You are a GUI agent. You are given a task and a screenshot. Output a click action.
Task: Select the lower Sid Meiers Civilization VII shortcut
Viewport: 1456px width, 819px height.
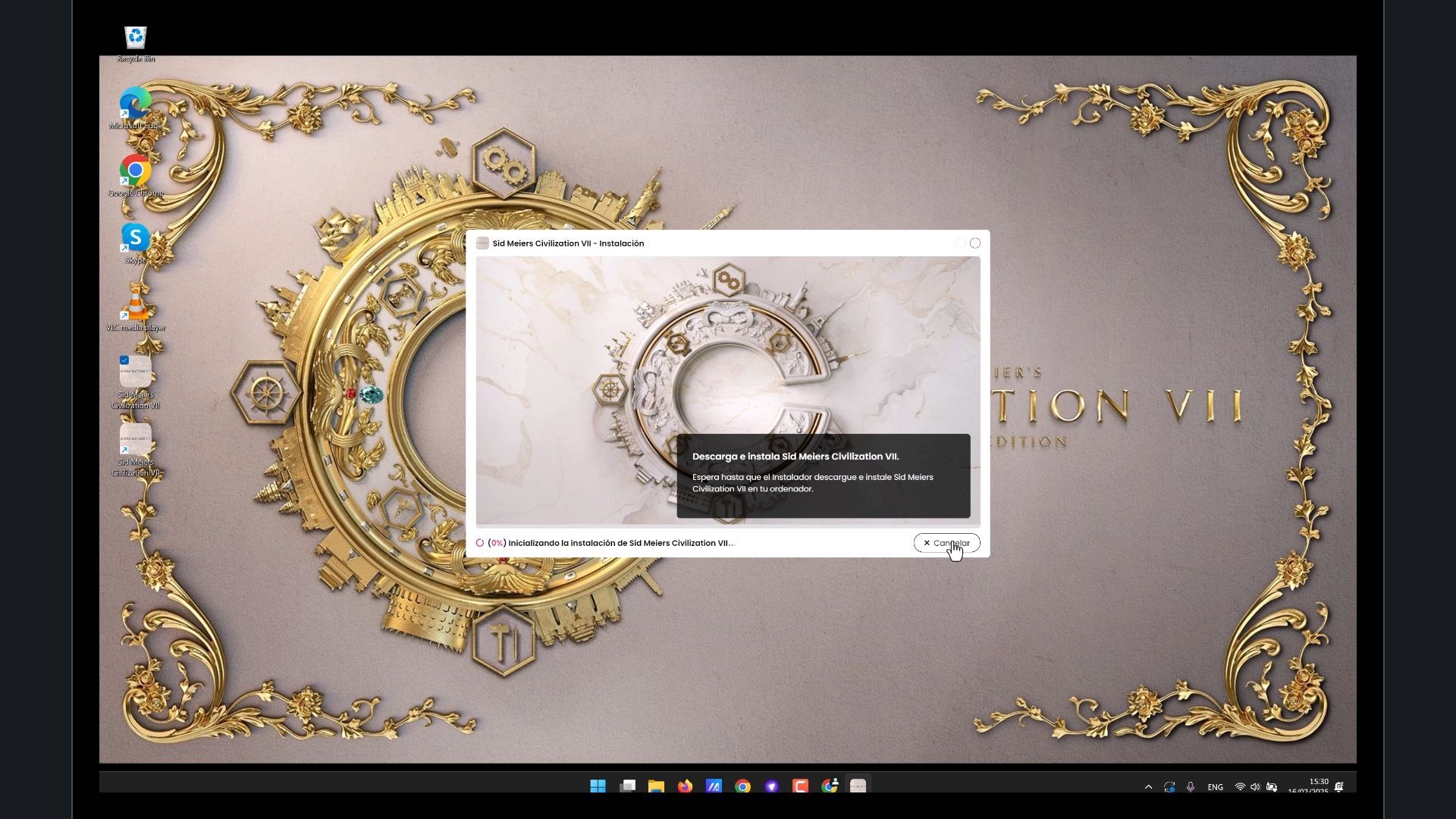click(x=136, y=450)
